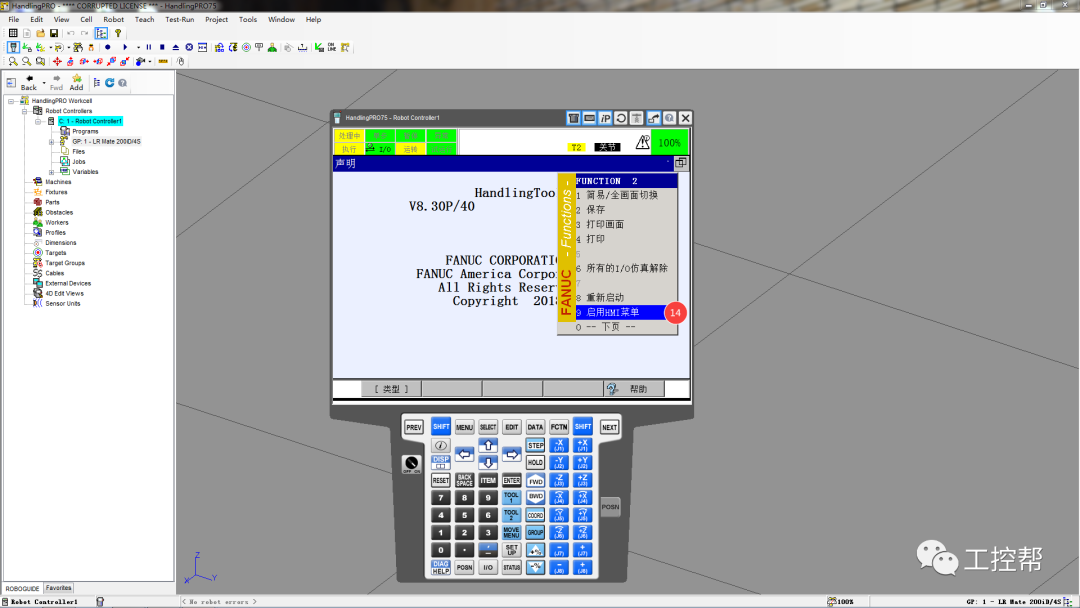Viewport: 1080px width, 608px height.
Task: Click the Add favorite star icon
Action: click(x=76, y=83)
